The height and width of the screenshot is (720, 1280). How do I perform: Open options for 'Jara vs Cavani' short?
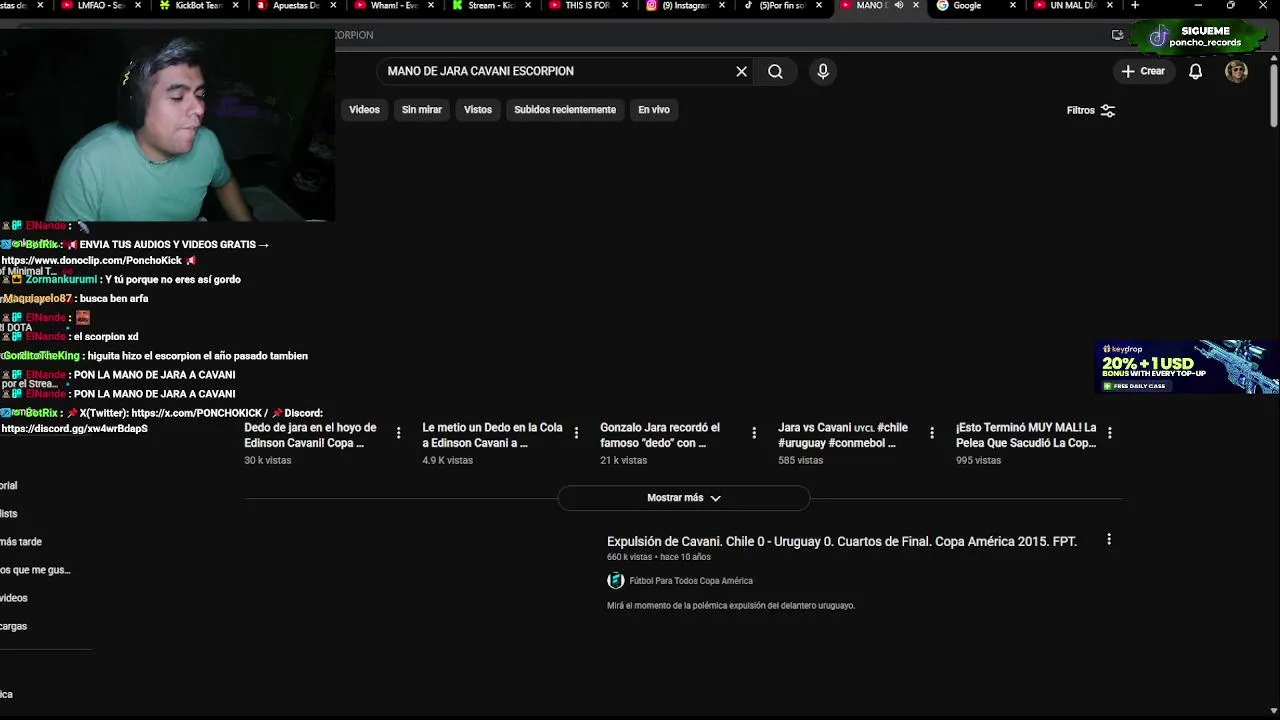click(932, 433)
